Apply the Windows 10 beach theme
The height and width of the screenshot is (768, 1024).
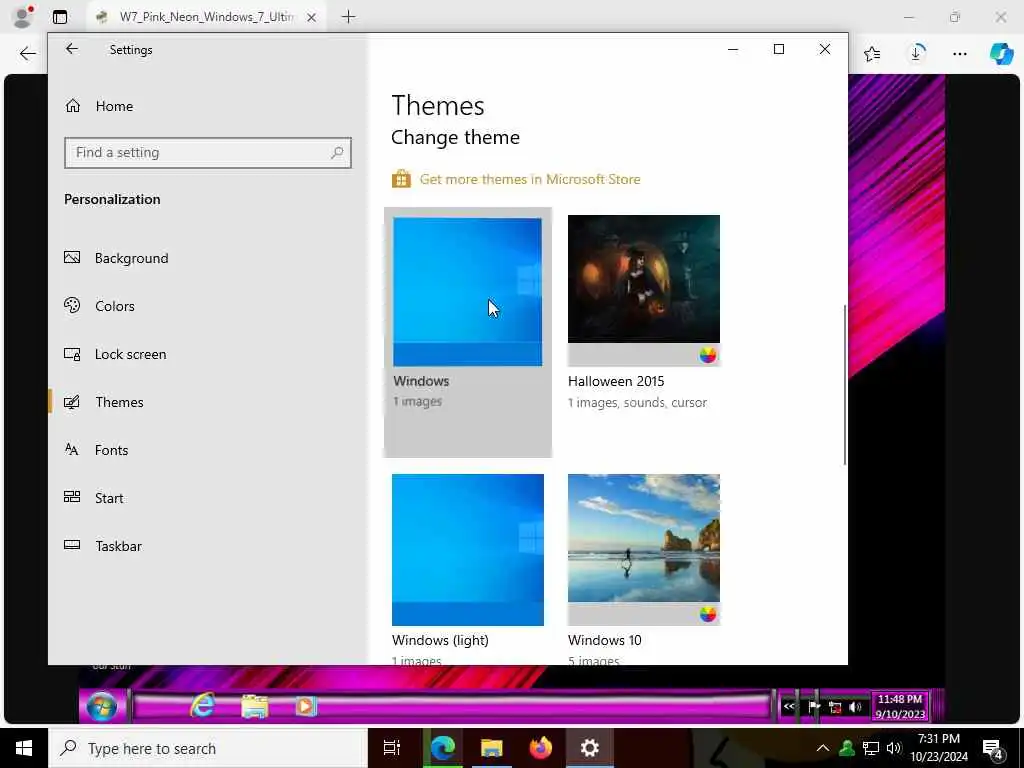click(644, 550)
